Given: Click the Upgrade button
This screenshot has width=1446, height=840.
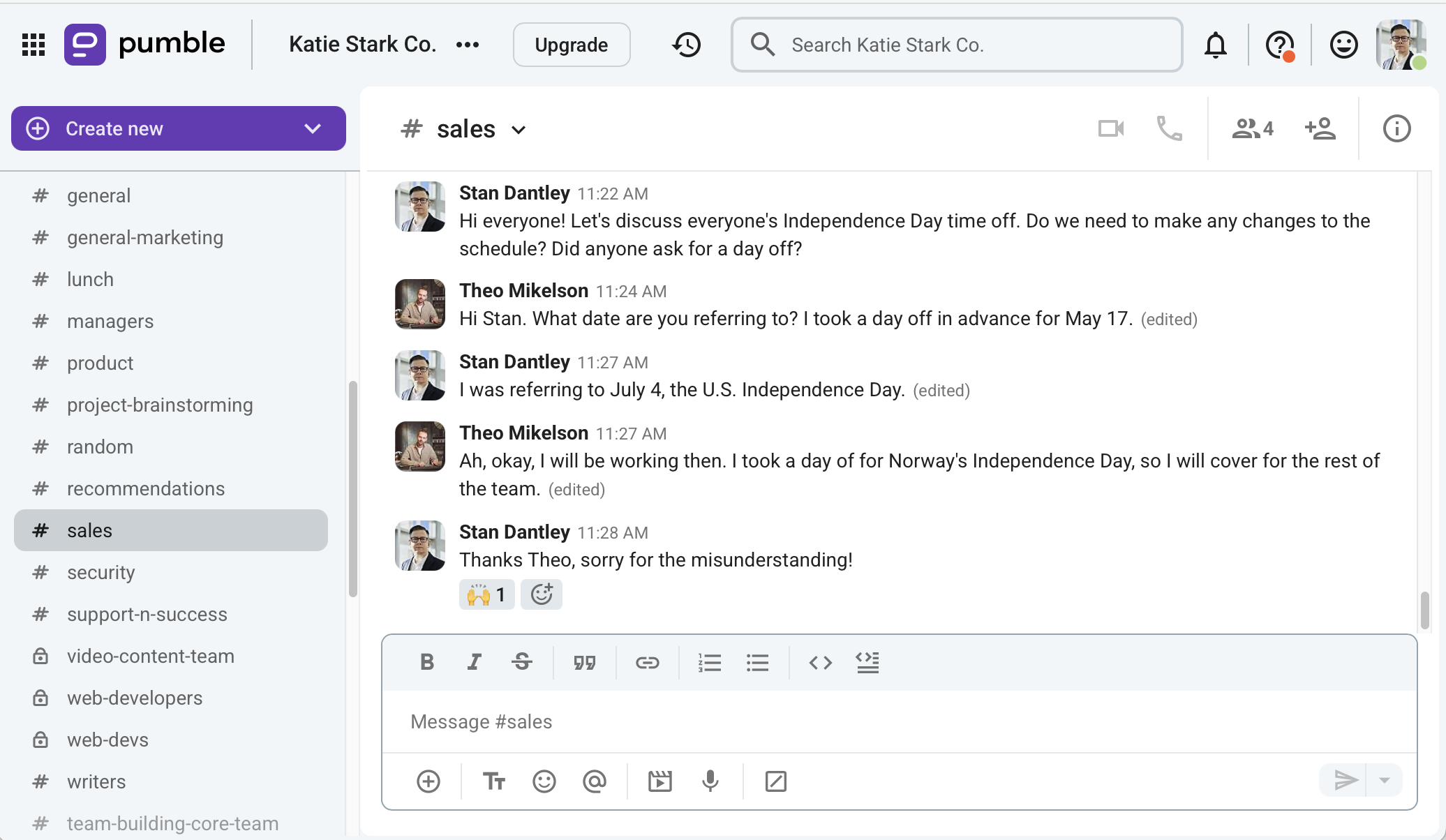Looking at the screenshot, I should click(x=571, y=44).
